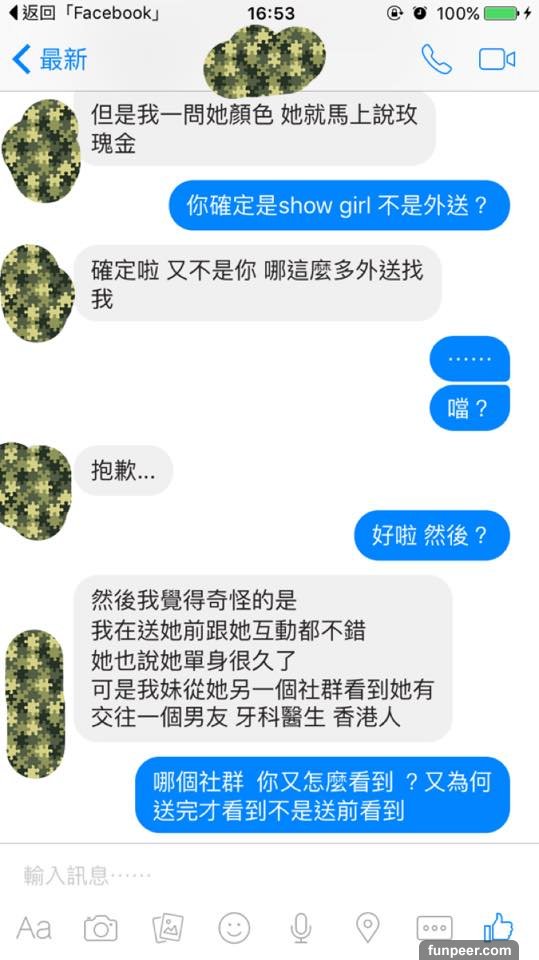Tap avatar beside 抱歉 message

pyautogui.click(x=36, y=492)
